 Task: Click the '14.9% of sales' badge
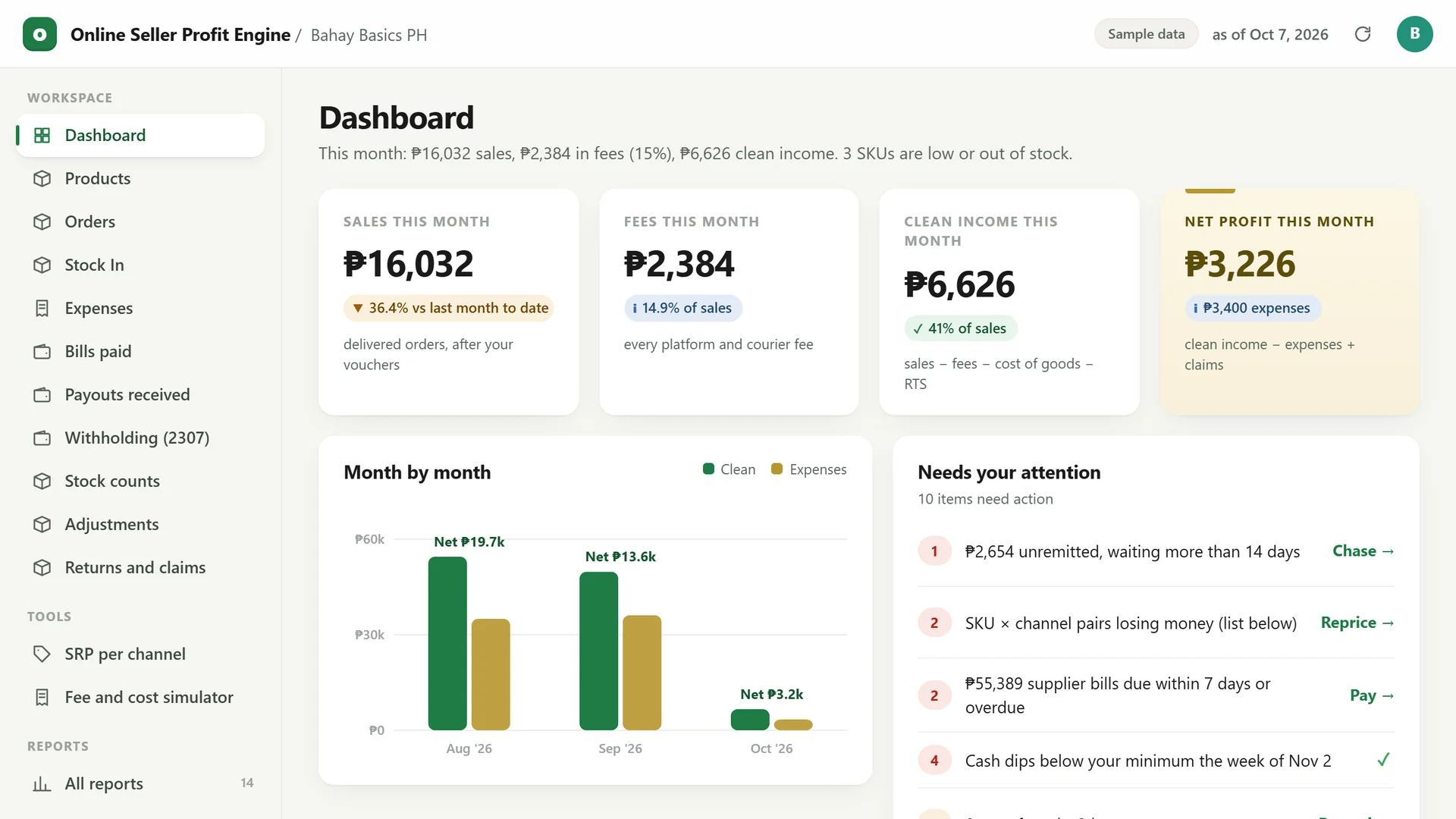point(682,308)
